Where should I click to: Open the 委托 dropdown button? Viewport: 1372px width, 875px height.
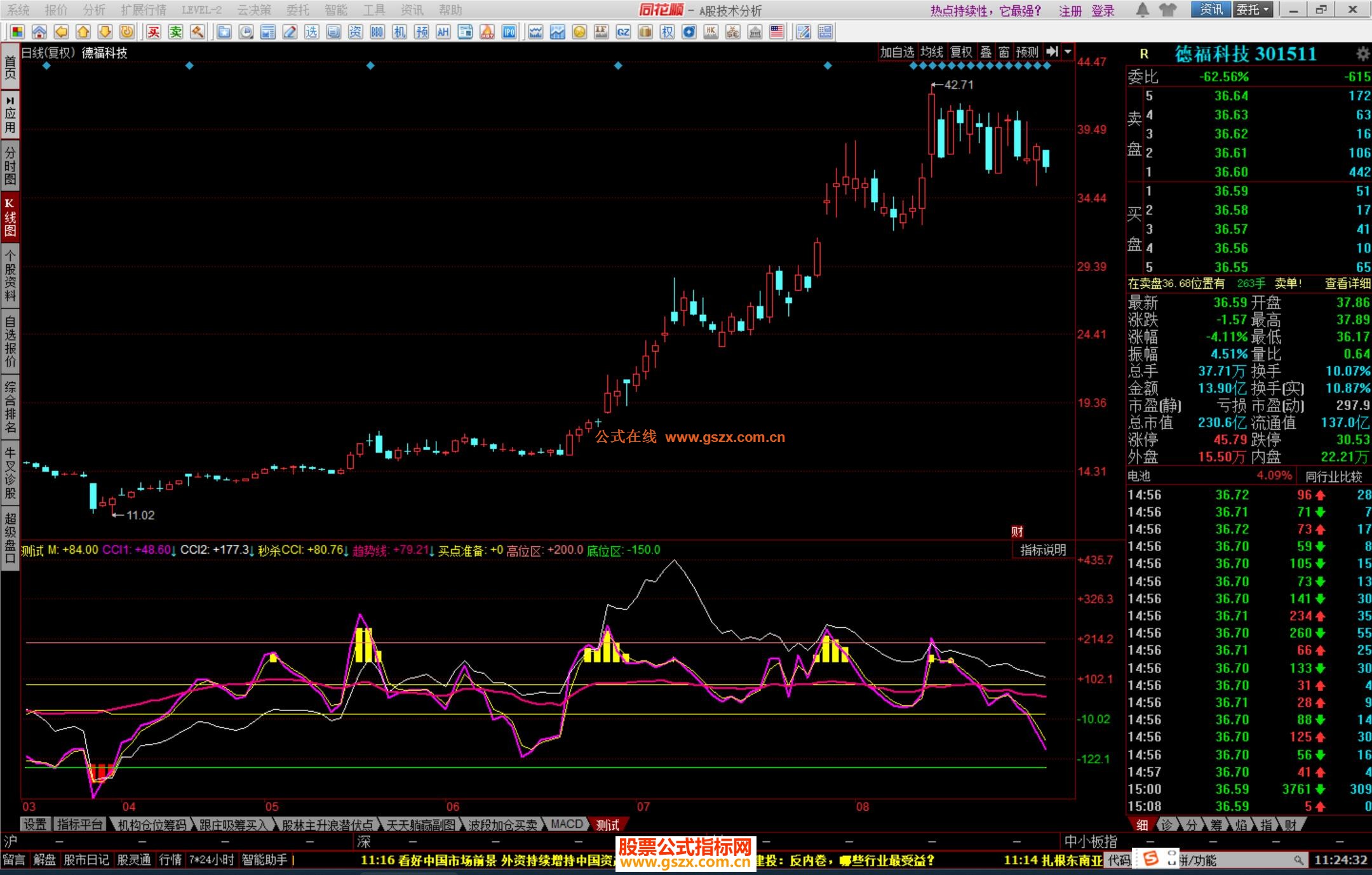click(1253, 10)
